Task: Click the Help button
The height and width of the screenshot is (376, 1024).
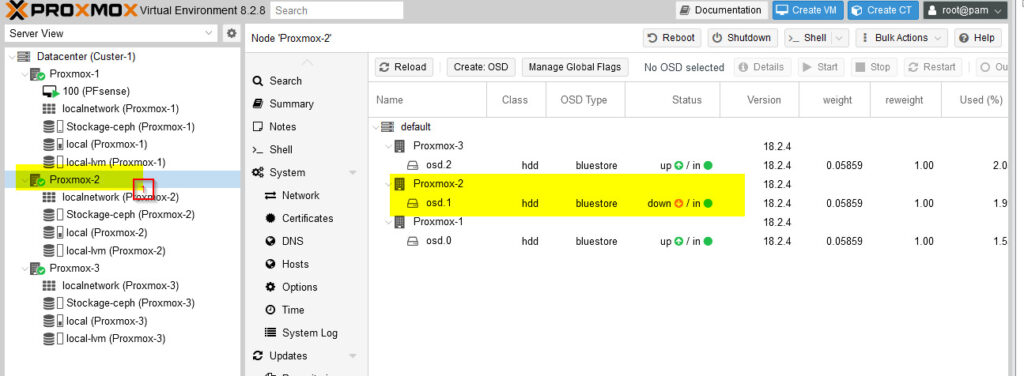Action: [x=978, y=38]
